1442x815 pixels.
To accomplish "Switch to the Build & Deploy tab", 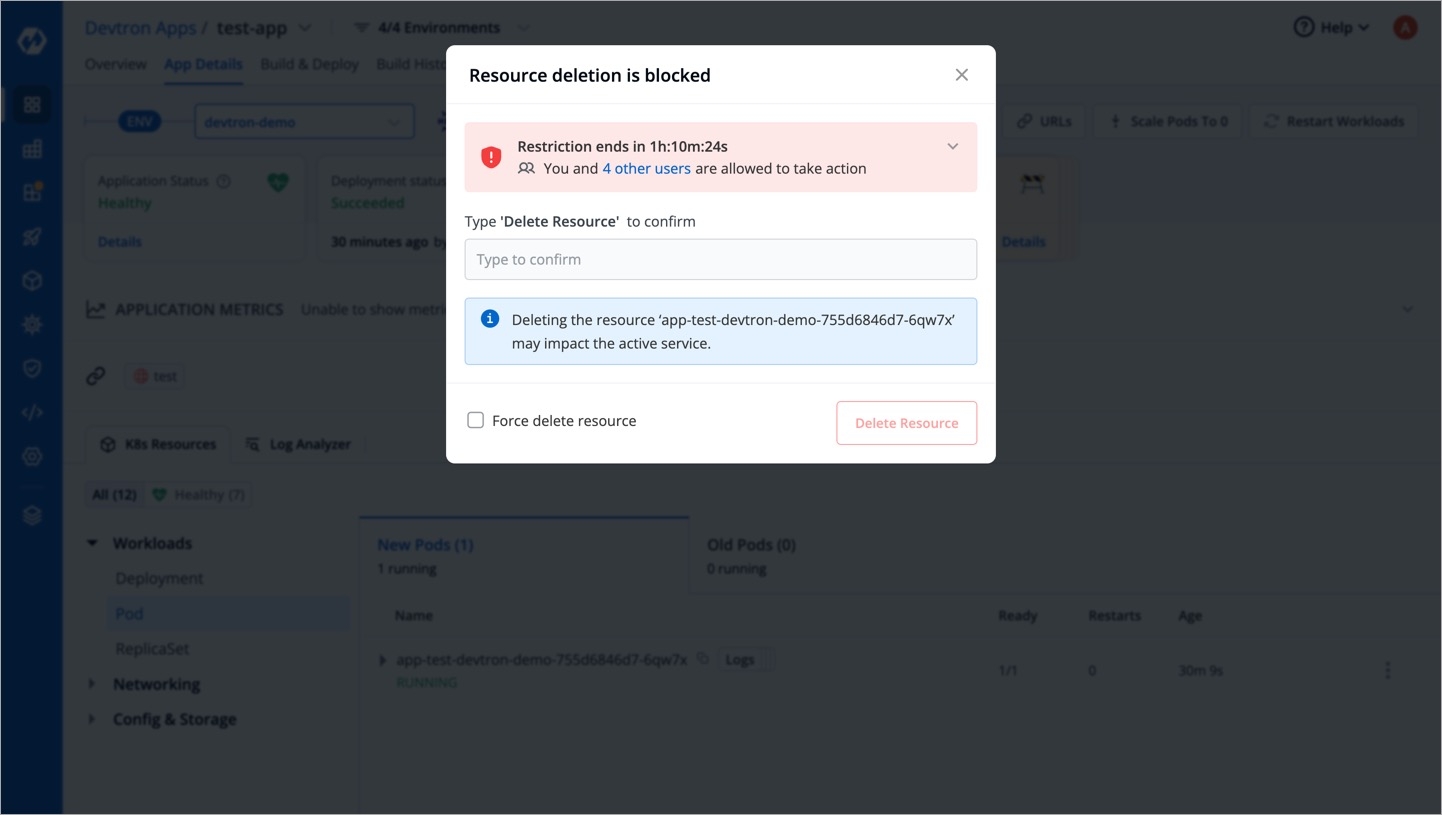I will coord(309,64).
